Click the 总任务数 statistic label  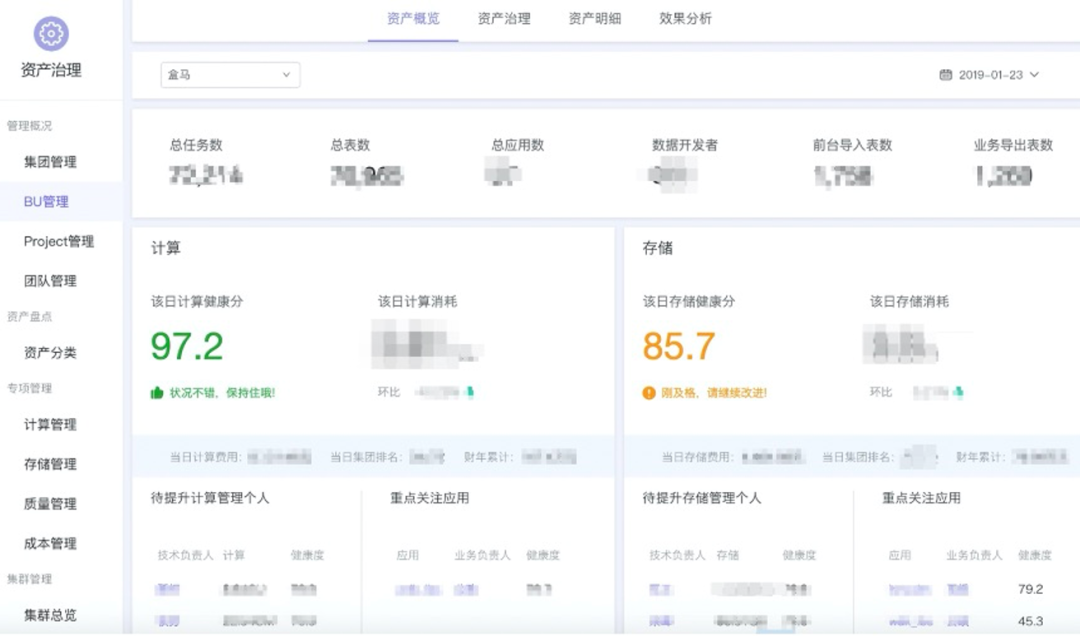(196, 145)
